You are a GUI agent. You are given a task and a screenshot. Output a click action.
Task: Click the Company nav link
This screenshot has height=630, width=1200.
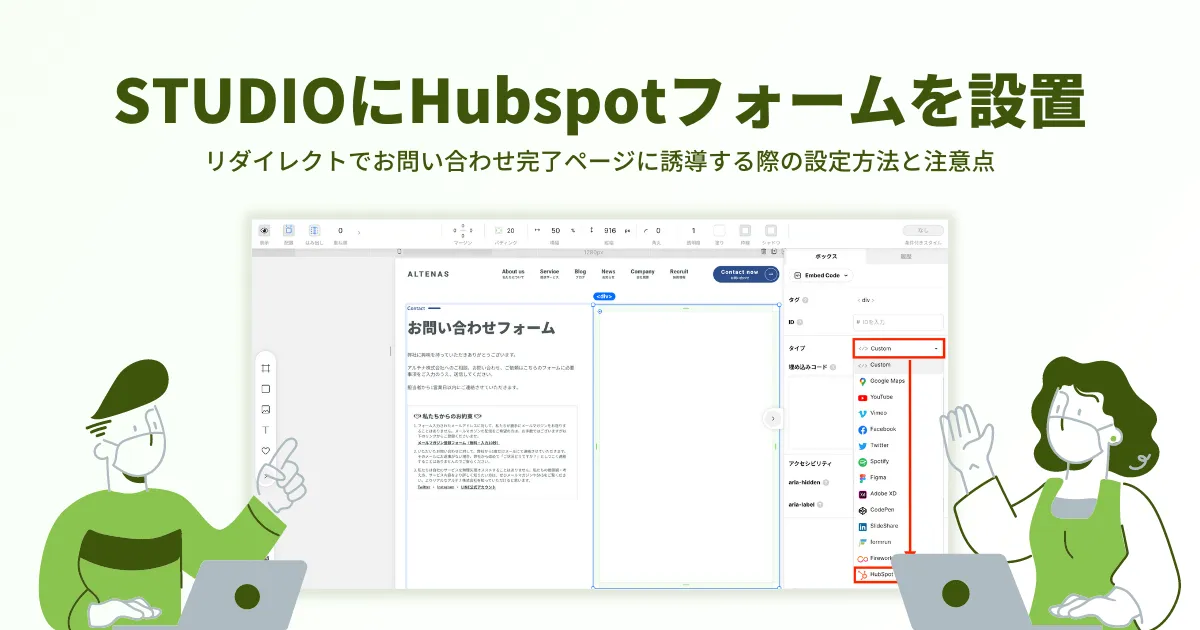[642, 273]
